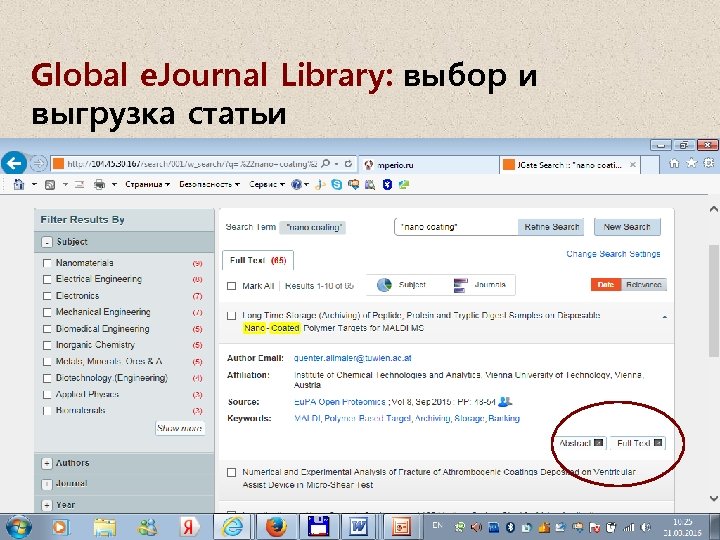Open the Windows Start menu
This screenshot has width=720, height=540.
[18, 527]
